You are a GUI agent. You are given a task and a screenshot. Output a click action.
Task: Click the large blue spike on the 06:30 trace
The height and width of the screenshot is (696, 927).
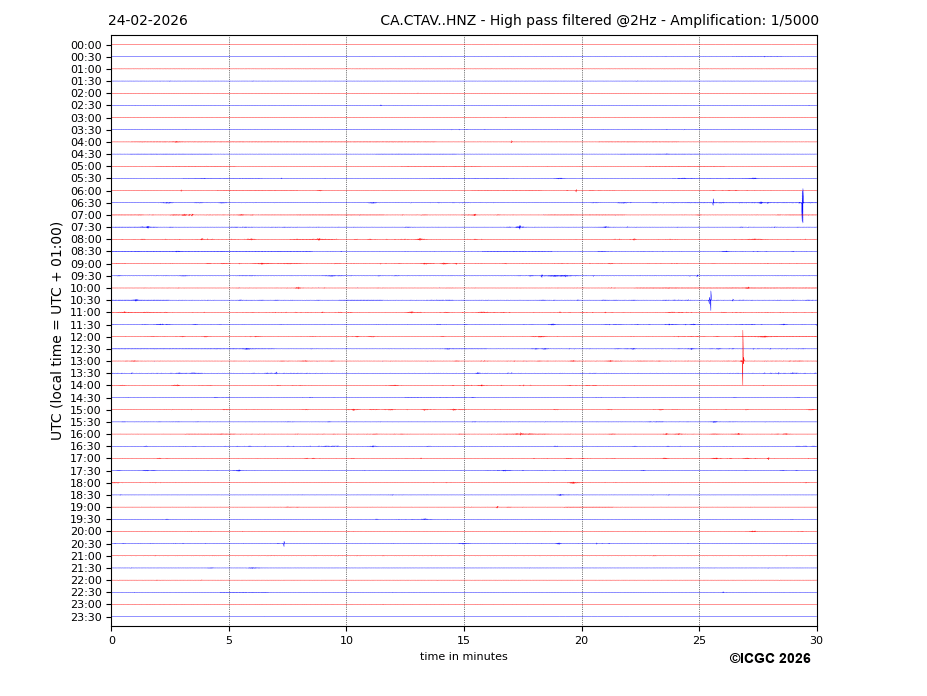(802, 205)
